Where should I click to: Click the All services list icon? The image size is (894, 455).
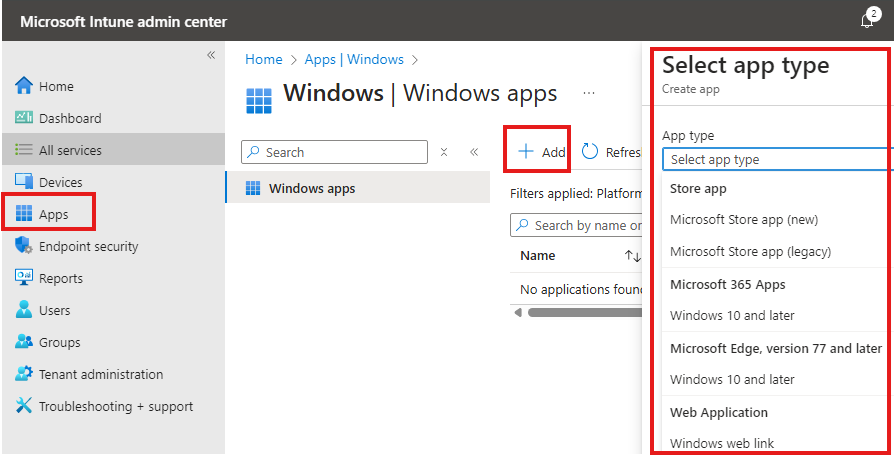(24, 149)
